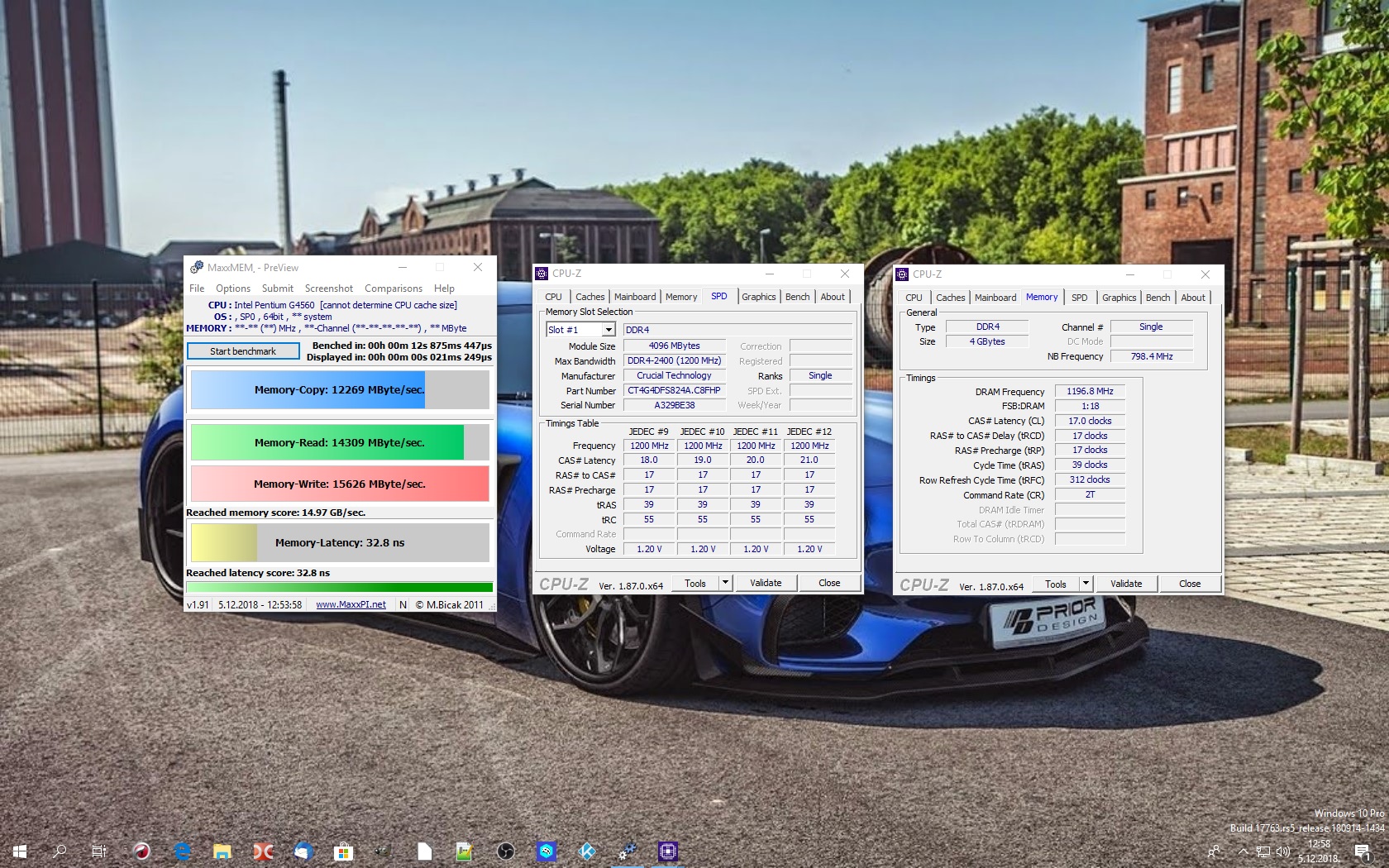Click the MaxxMEM title bar icon
1389x868 pixels.
pyautogui.click(x=197, y=267)
